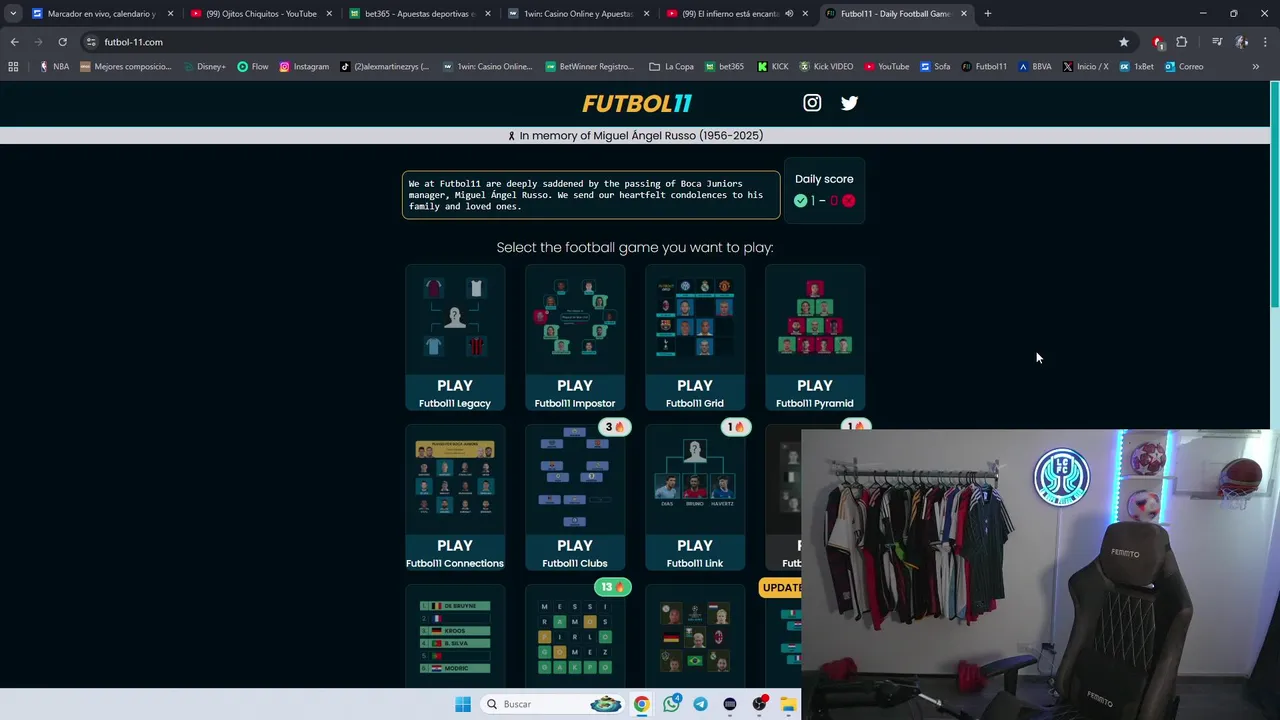Screen dimensions: 1280x720
Task: Open the Futbol11 bookmark
Action: pos(984,67)
